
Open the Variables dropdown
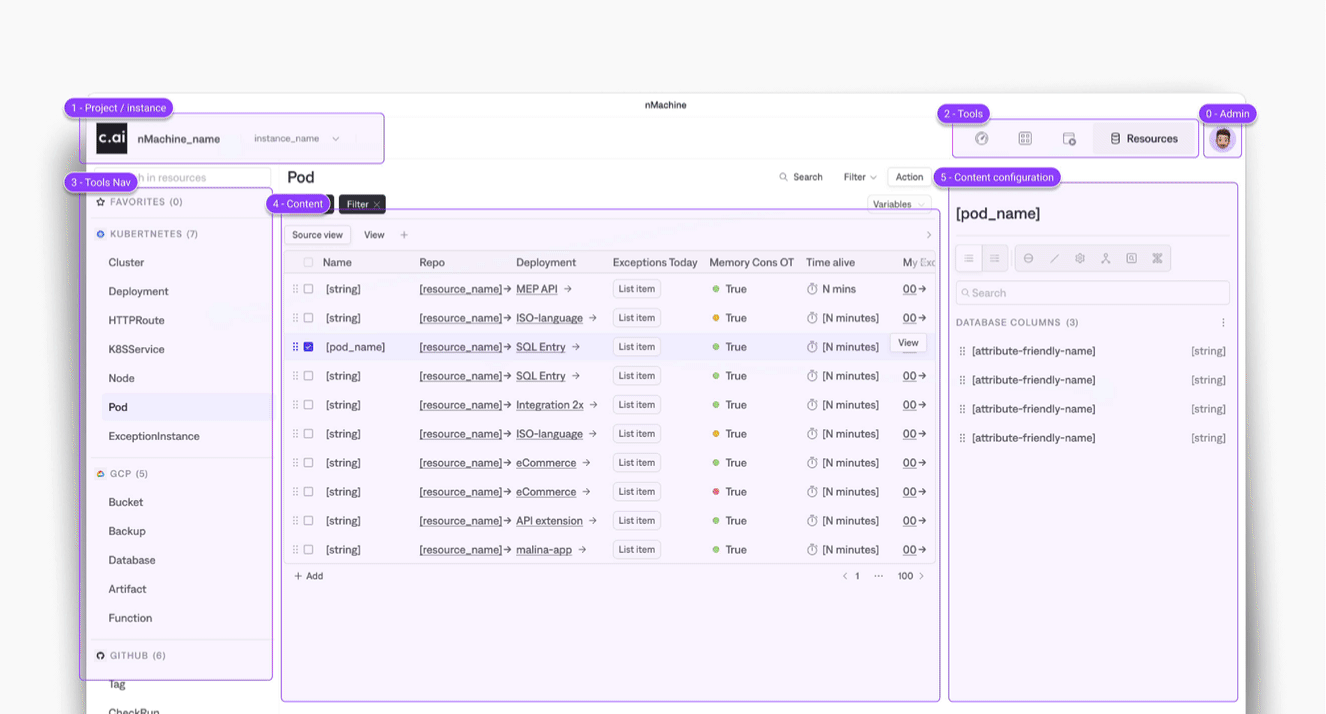coord(898,204)
